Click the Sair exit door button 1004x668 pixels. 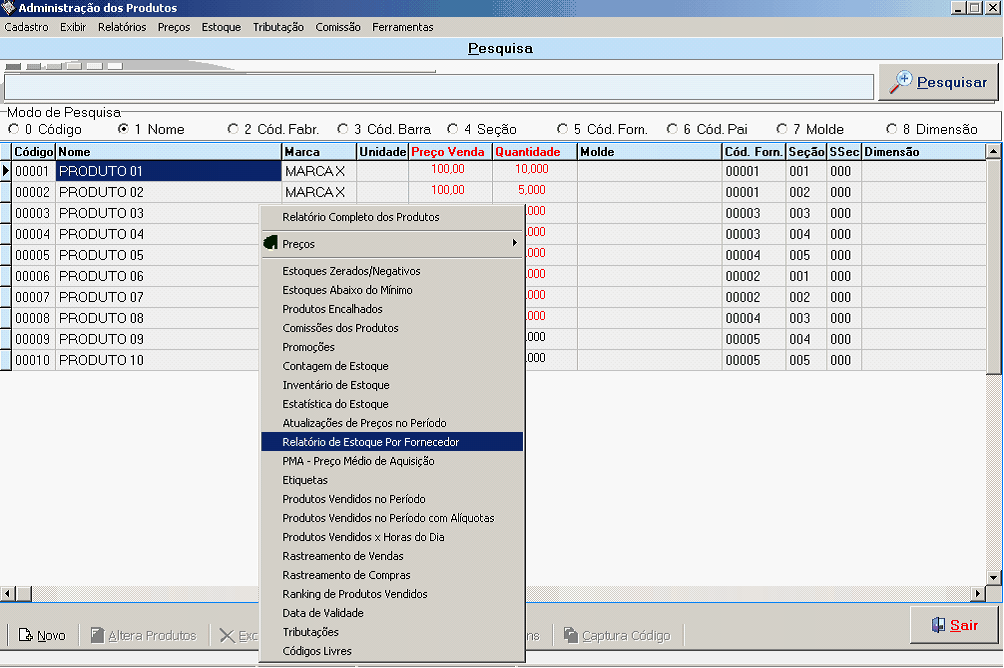pos(953,625)
